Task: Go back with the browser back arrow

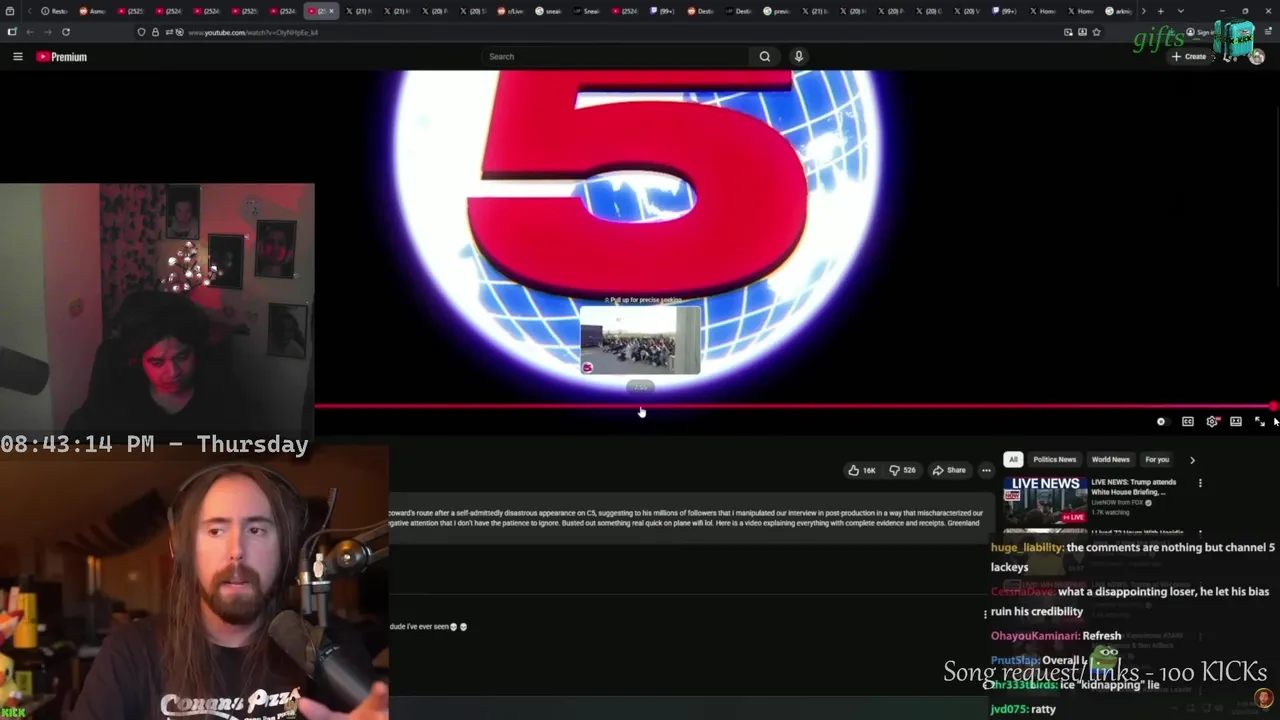Action: pos(29,32)
